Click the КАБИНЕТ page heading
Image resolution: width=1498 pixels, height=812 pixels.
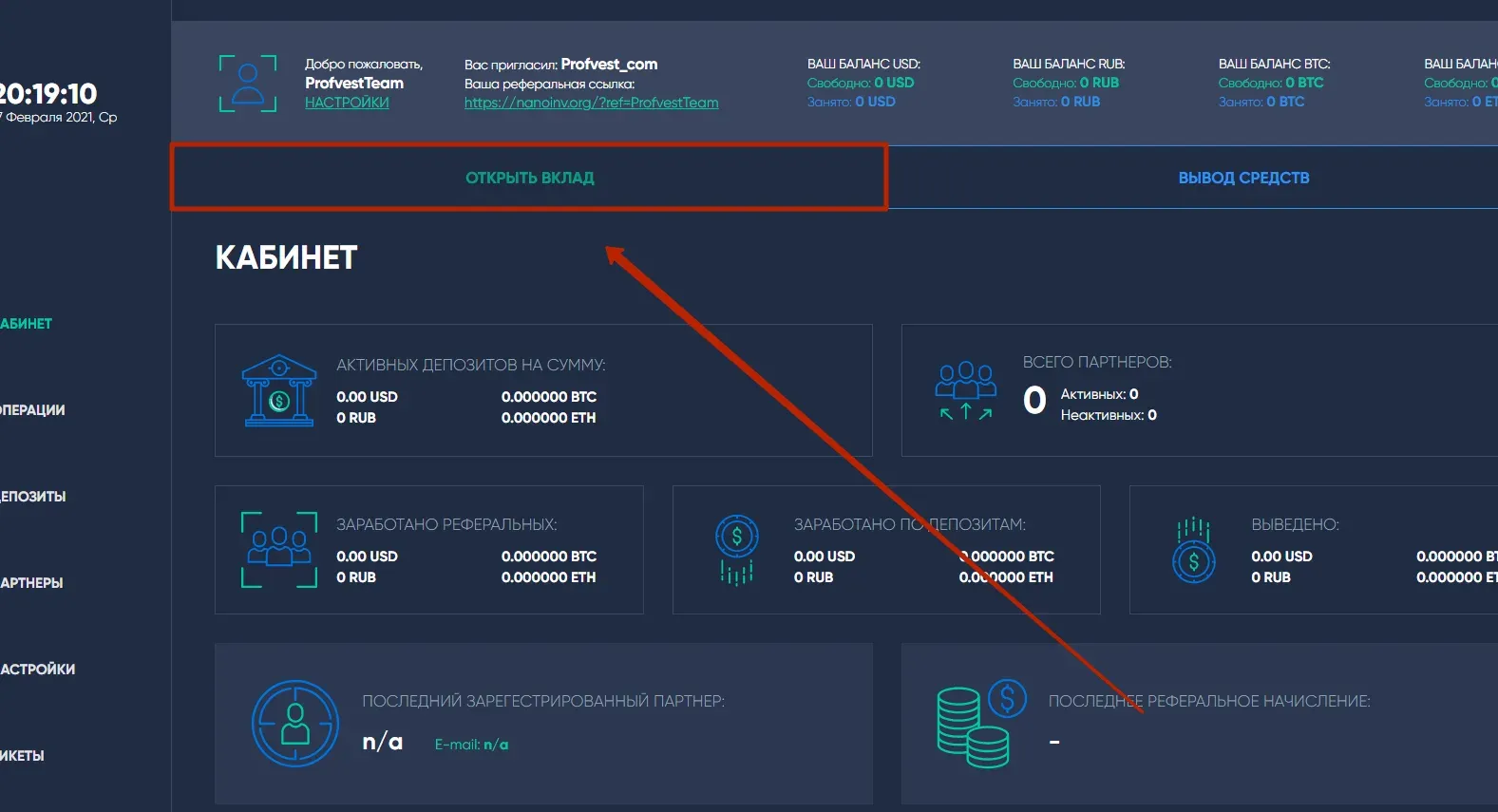(286, 257)
